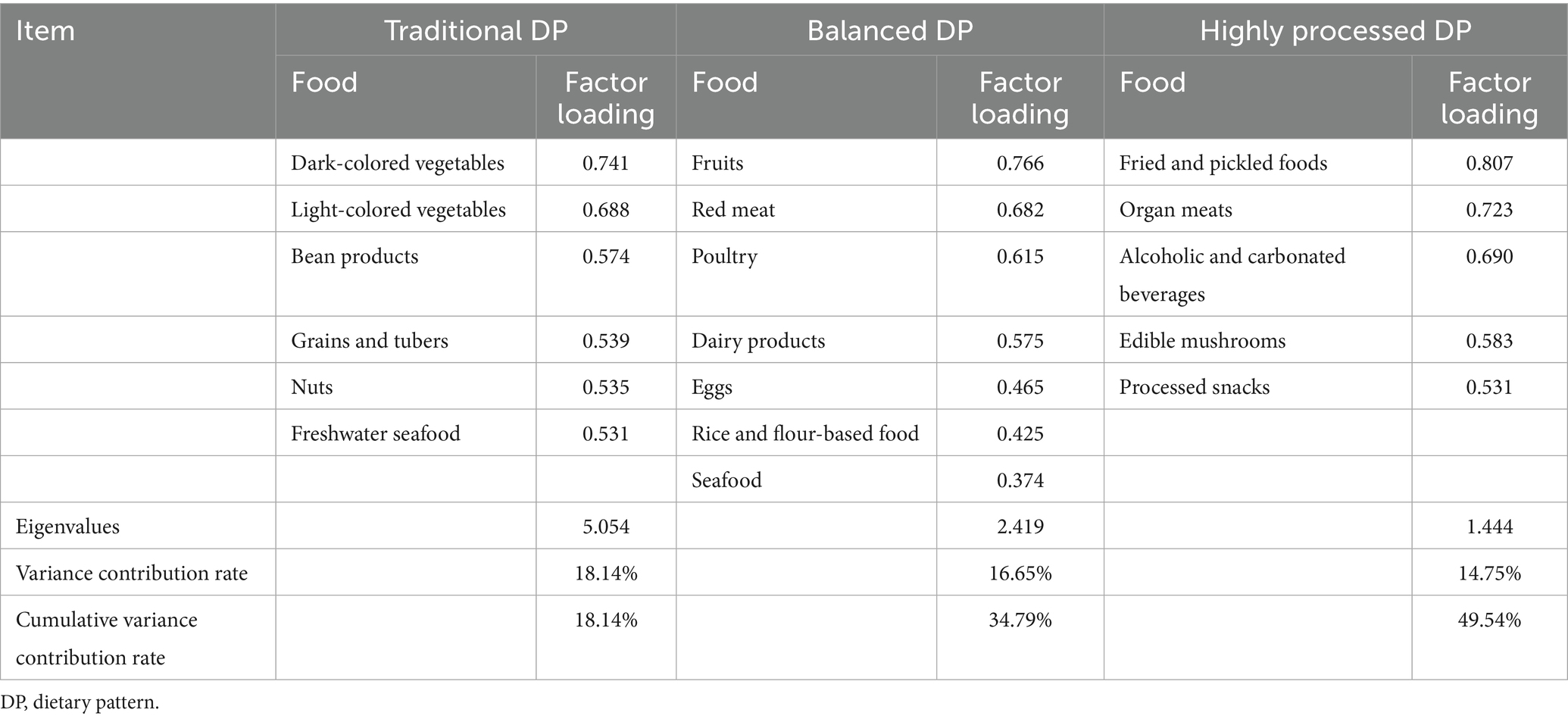
Task: Select the Dark-colored vegetables cell
Action: click(x=398, y=163)
